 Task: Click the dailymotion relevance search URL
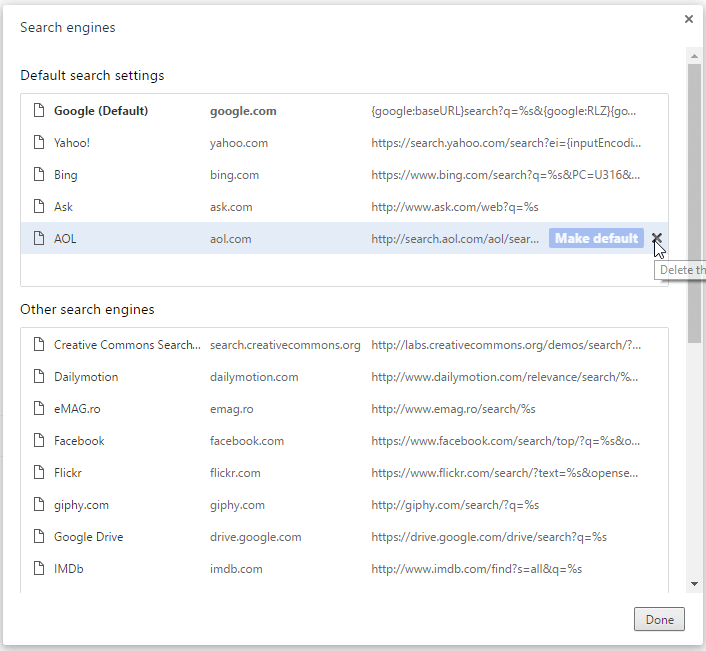point(504,377)
